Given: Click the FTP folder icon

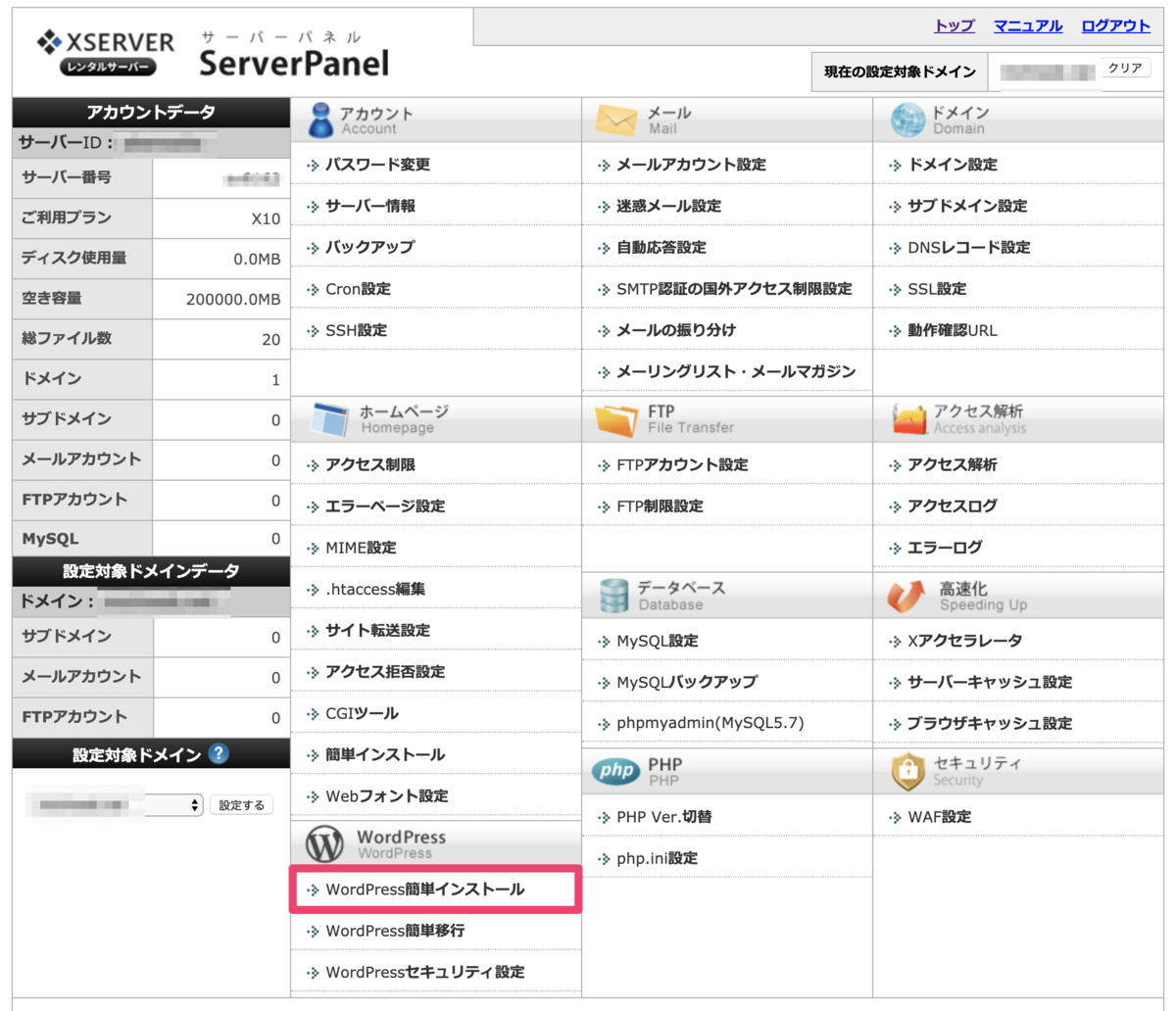Looking at the screenshot, I should [x=616, y=419].
